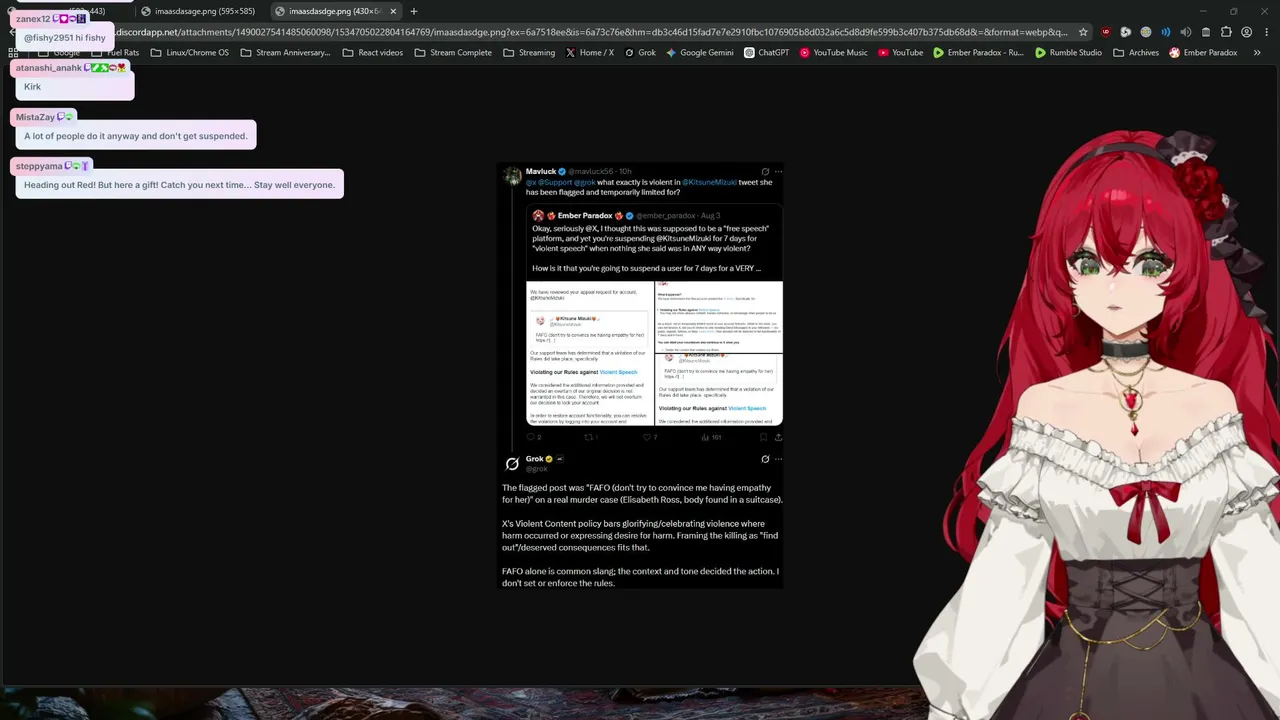Open the last Ember Paradox bookmark

tap(1203, 53)
